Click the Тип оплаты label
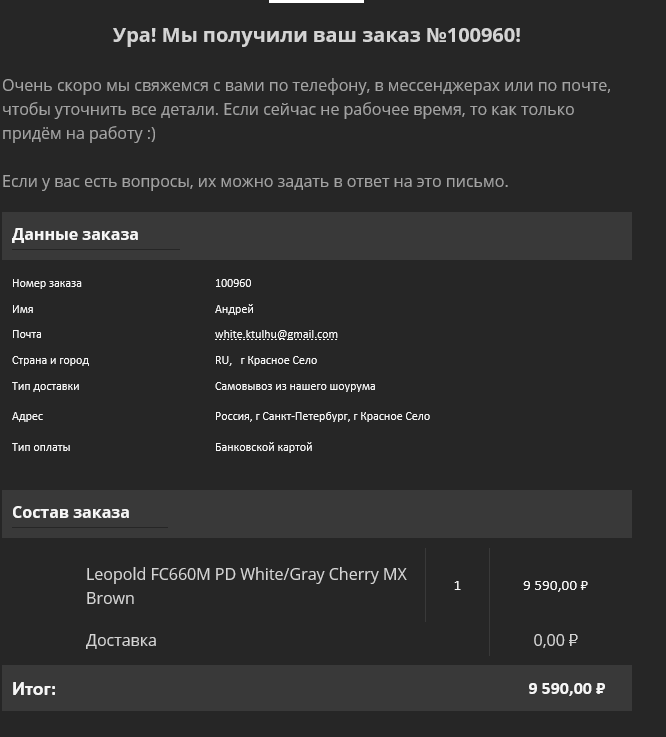The image size is (666, 737). point(41,448)
